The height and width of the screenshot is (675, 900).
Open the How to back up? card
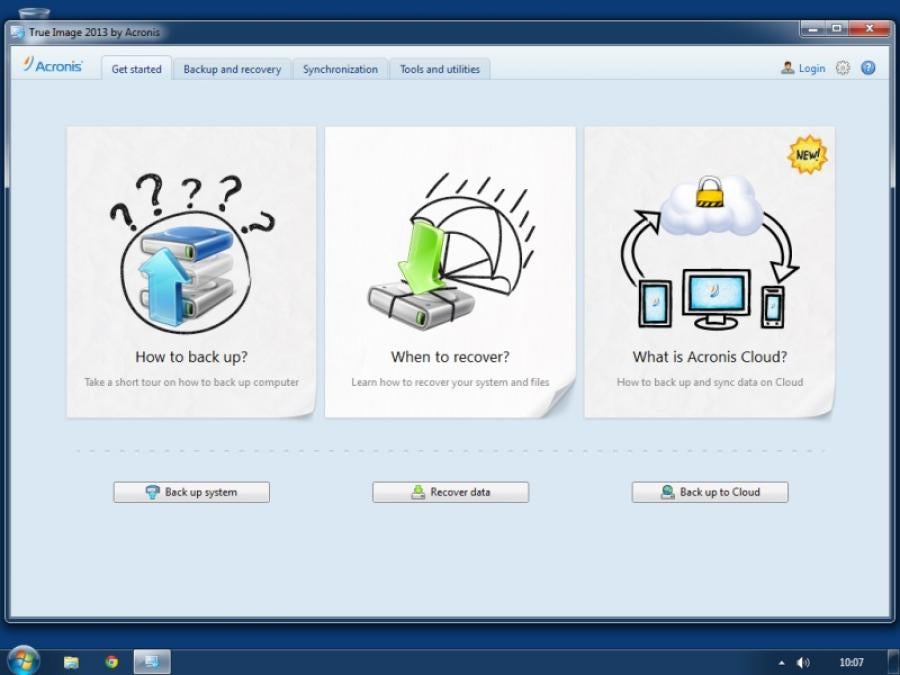pos(191,272)
